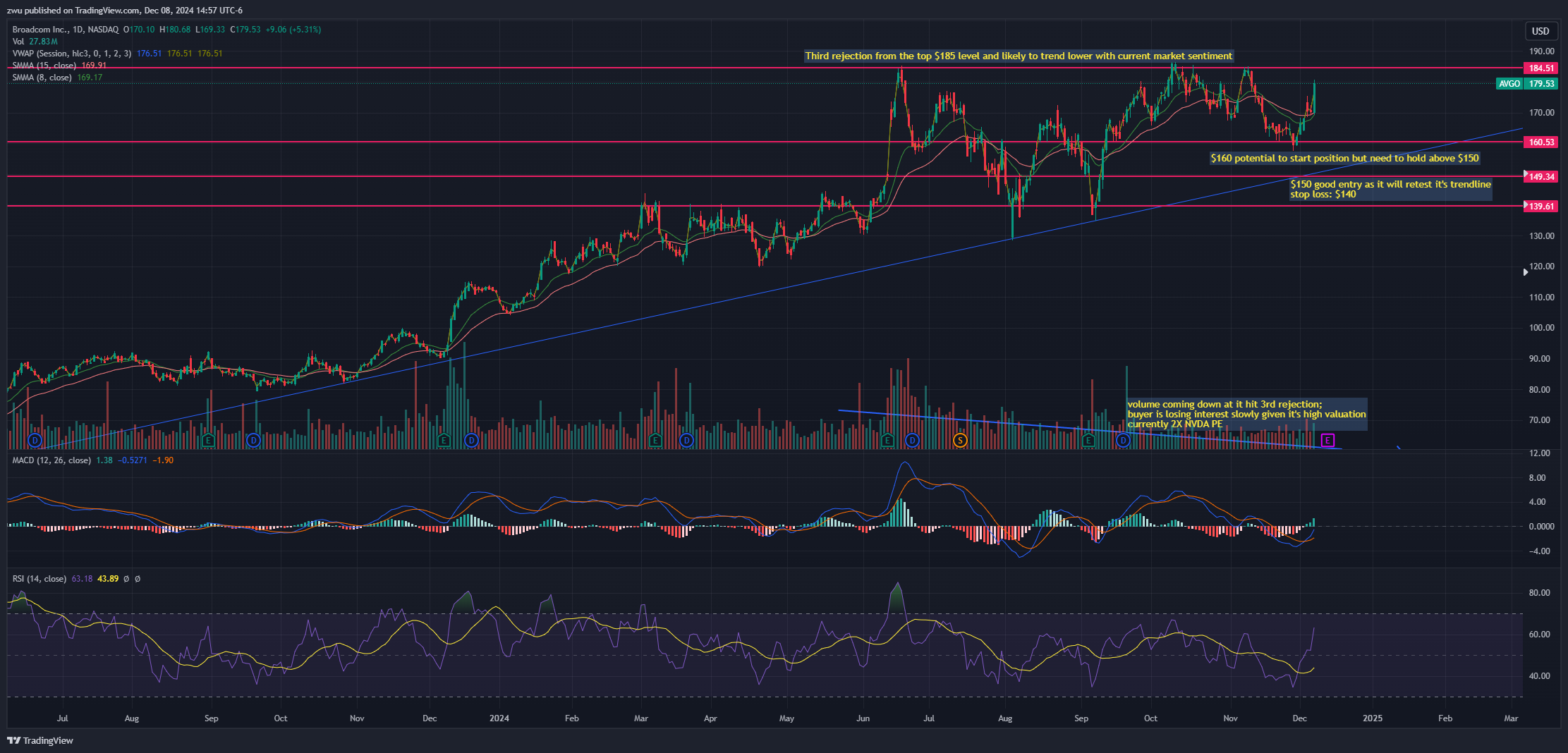Click the RSI average value 43.89

click(x=108, y=579)
